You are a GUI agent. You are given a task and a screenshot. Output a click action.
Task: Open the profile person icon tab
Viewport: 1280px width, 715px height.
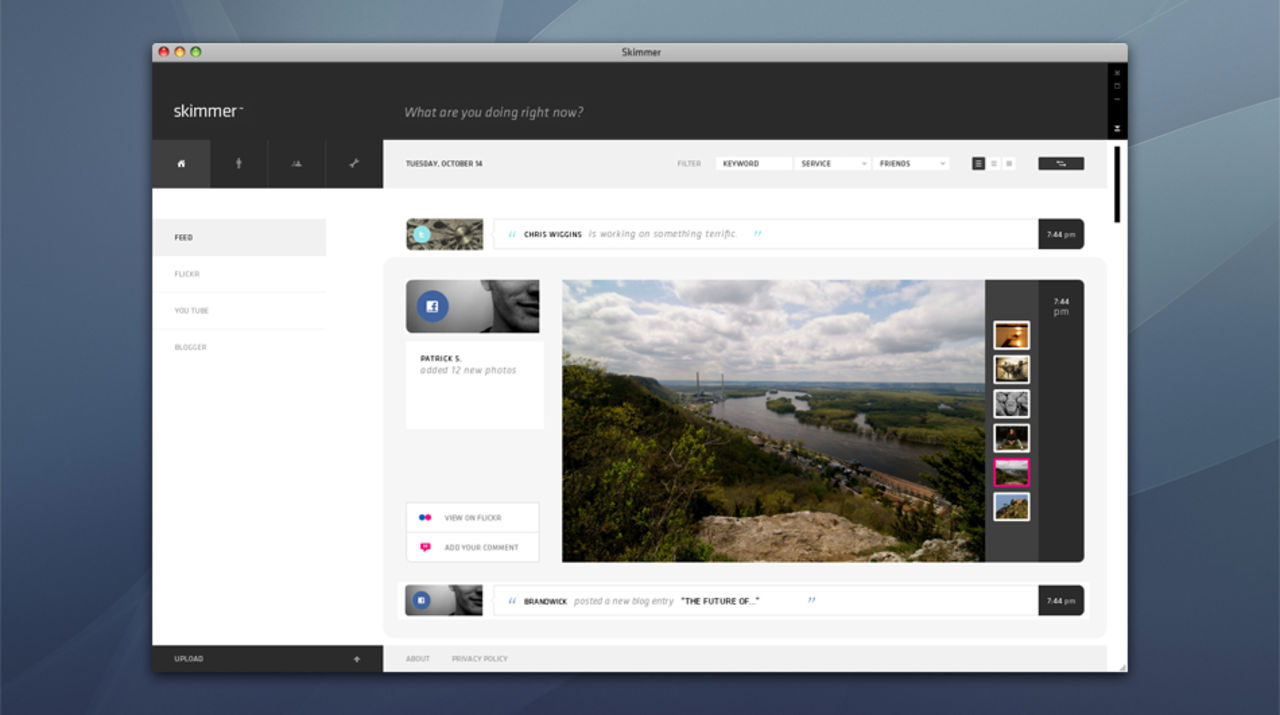(239, 164)
